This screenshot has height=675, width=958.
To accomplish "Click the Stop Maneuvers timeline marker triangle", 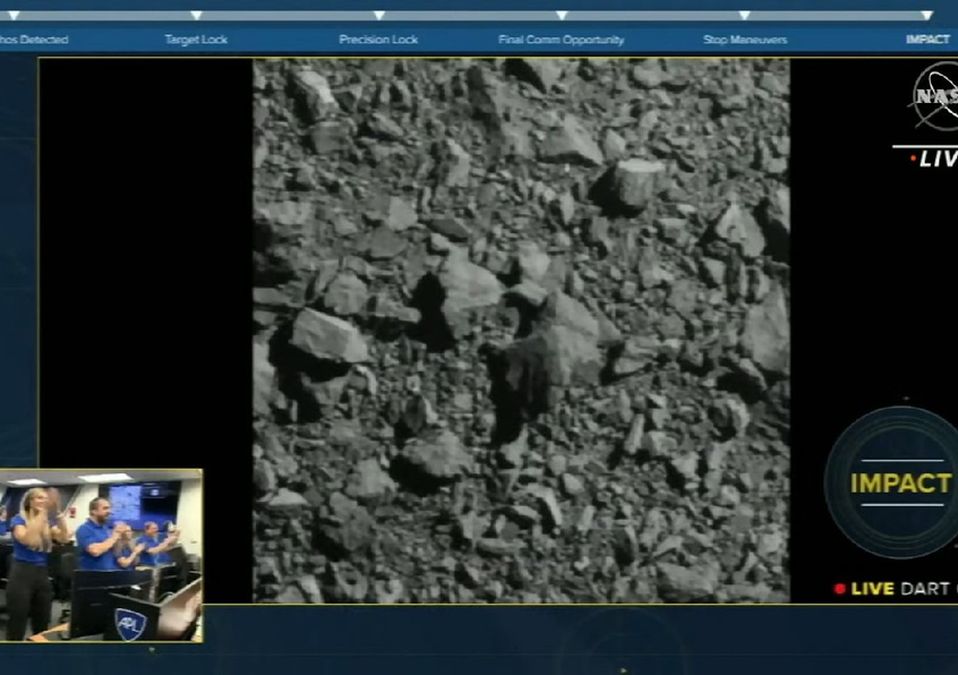I will 744,15.
